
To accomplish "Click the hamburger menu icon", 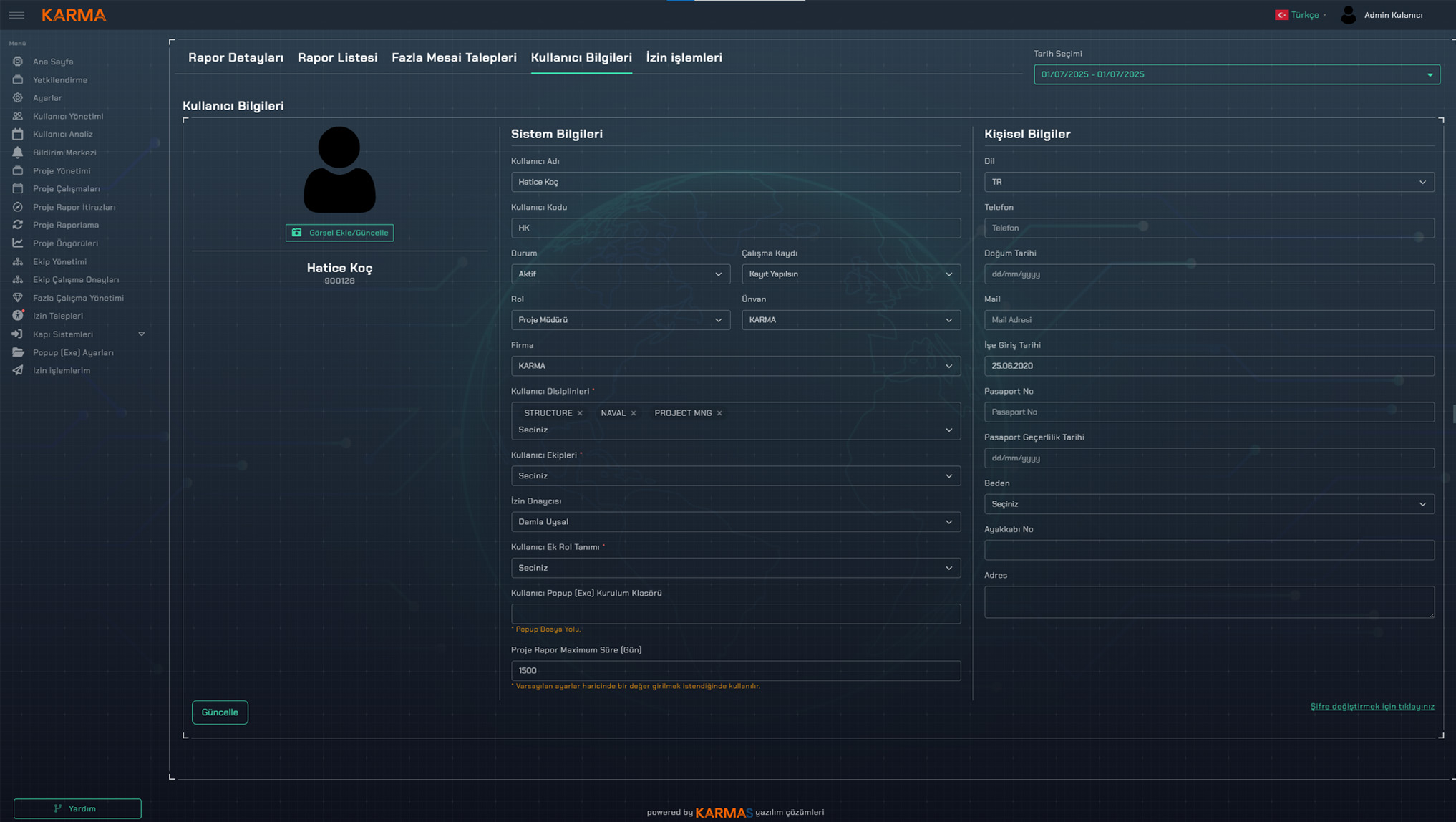I will (16, 15).
